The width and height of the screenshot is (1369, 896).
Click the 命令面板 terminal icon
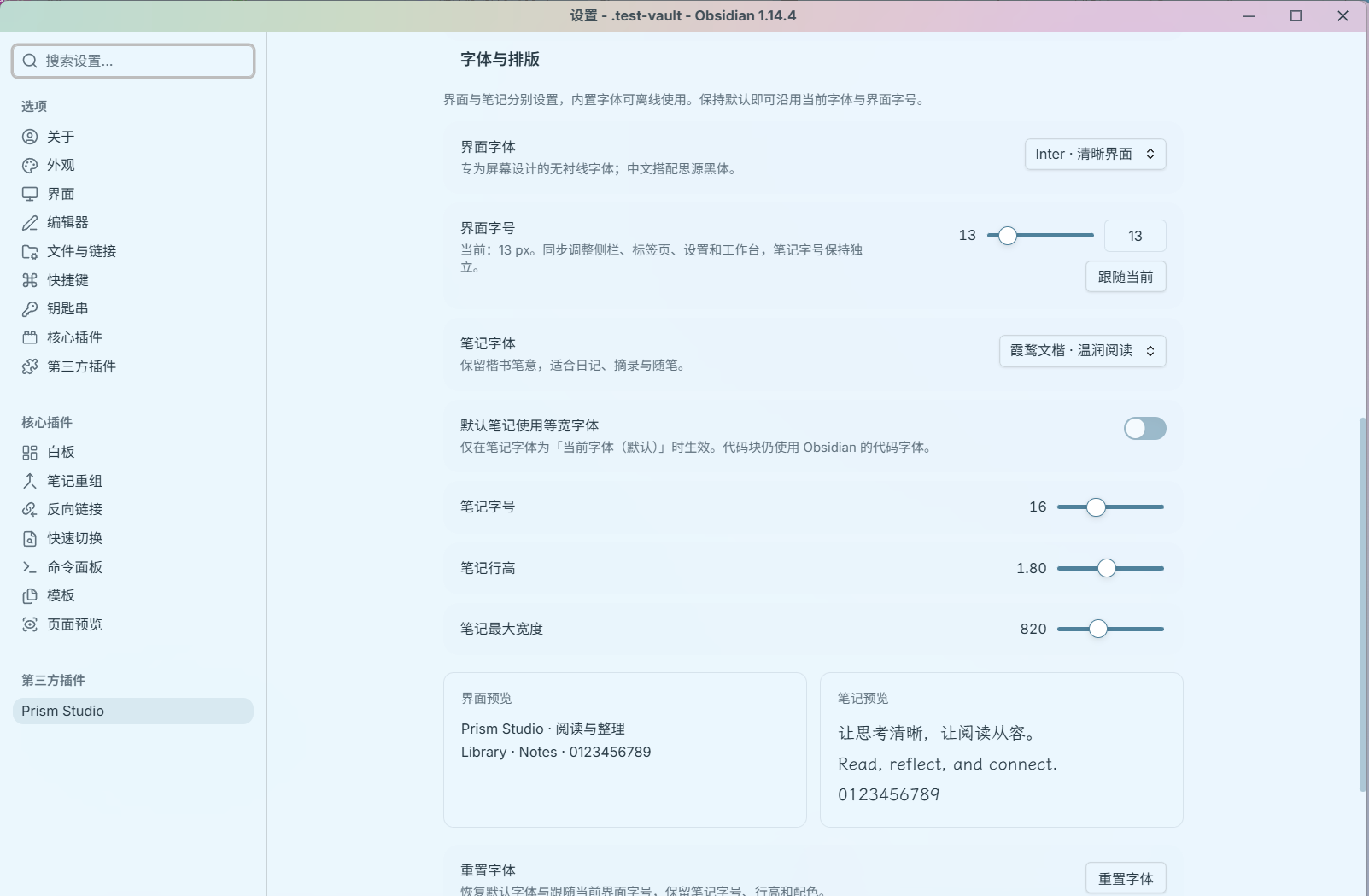point(30,567)
